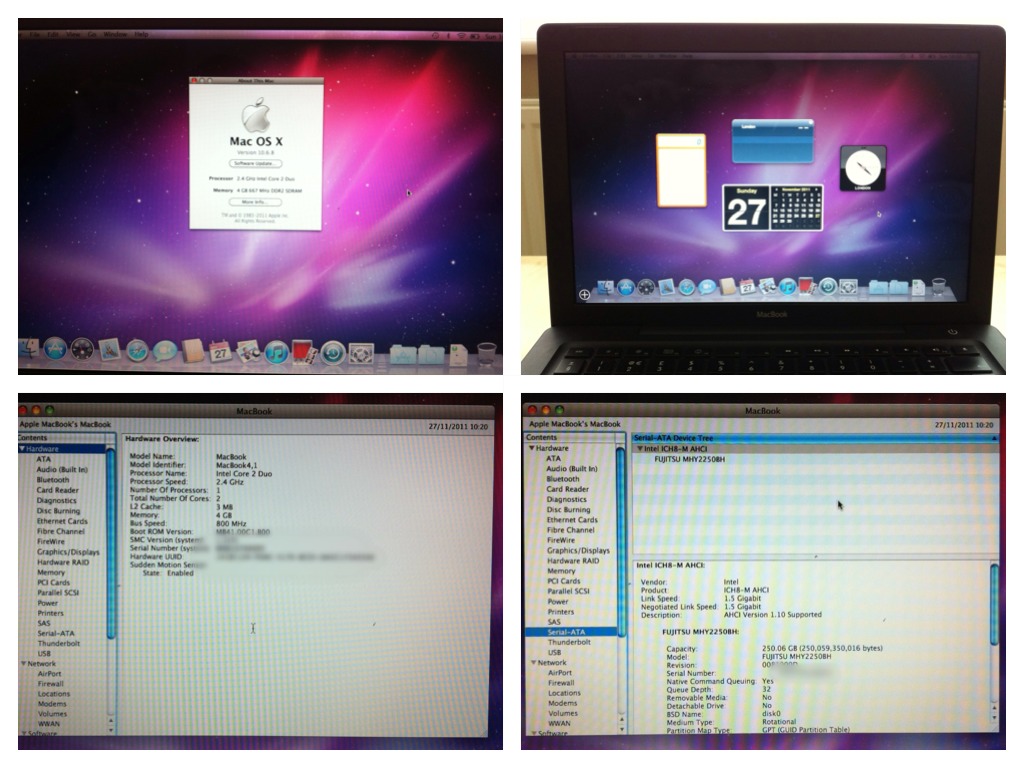Click the Dashboard add-widget plus button
This screenshot has width=1024, height=768.
pos(584,295)
